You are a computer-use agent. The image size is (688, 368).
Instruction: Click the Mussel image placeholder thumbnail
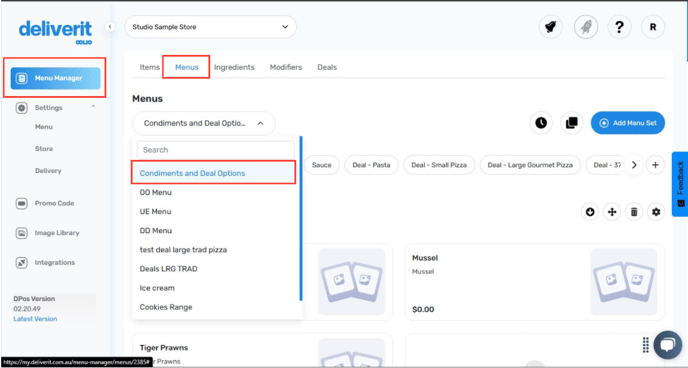click(624, 282)
